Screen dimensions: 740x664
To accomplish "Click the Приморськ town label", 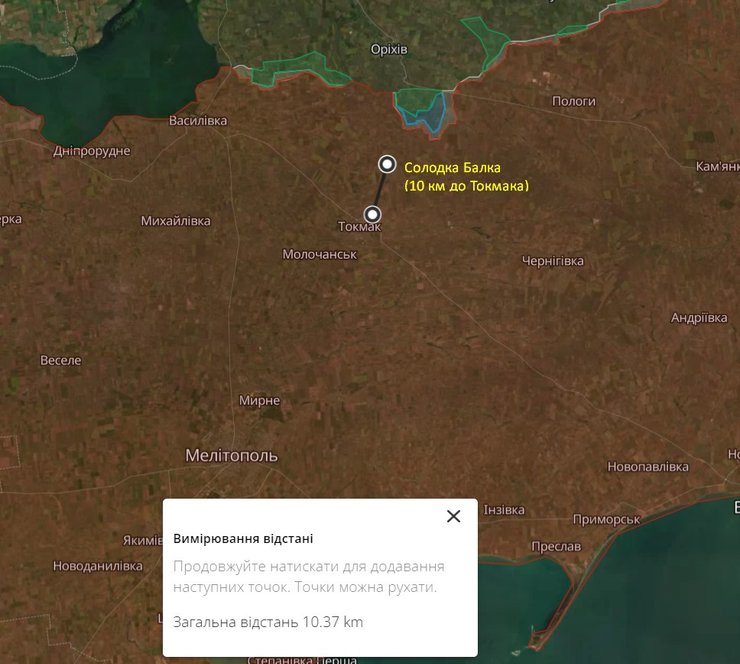I will click(x=606, y=520).
